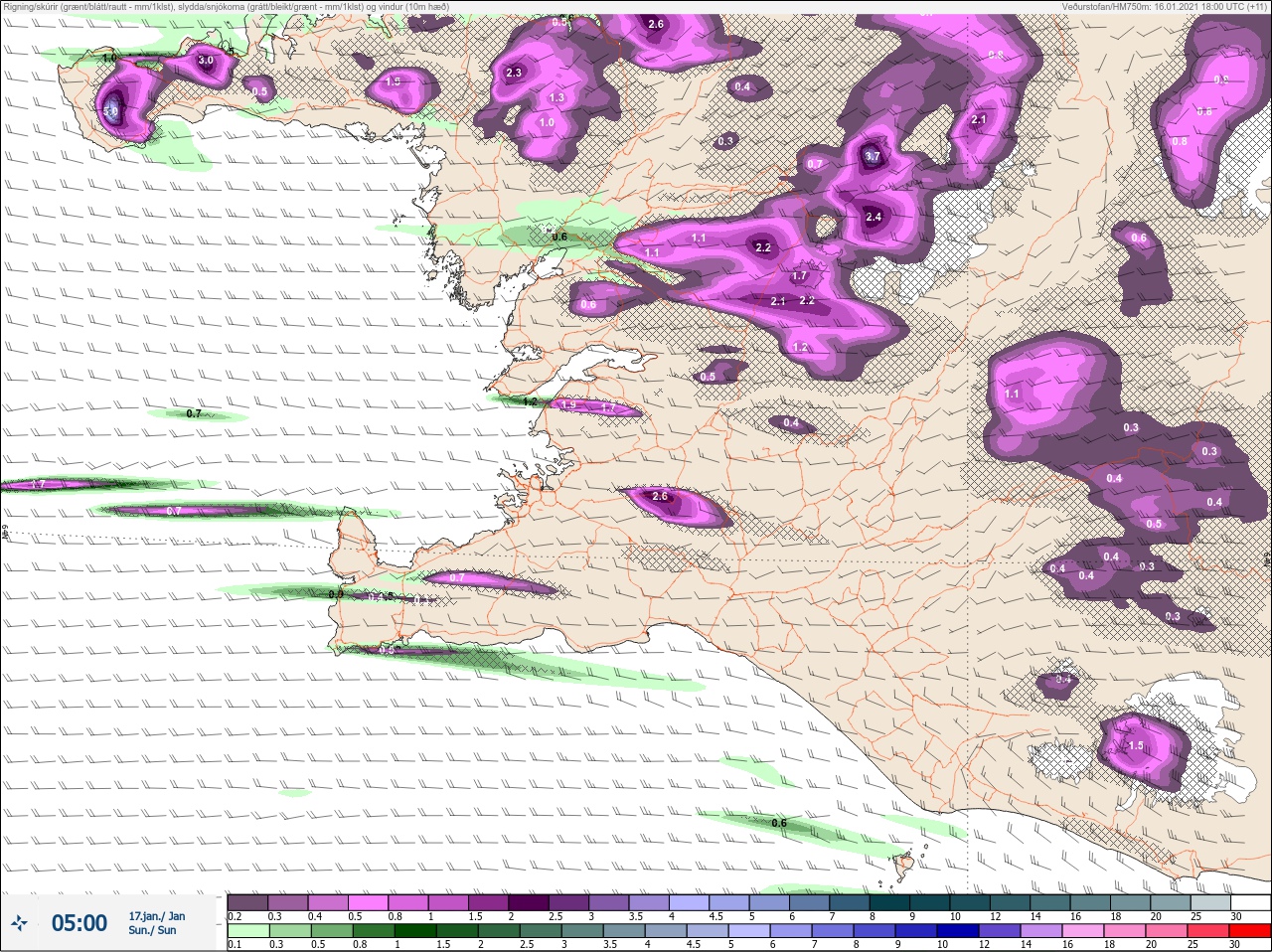Select the rain legend swatch labeled 4.5
The width and height of the screenshot is (1272, 952).
click(x=707, y=931)
